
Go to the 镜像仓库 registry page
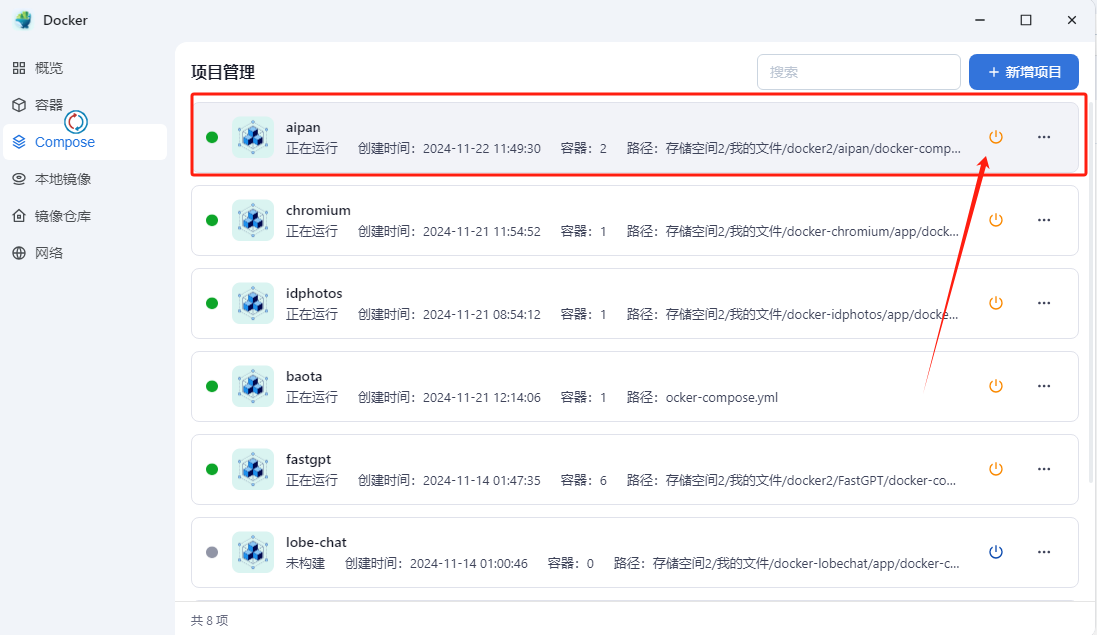[62, 216]
